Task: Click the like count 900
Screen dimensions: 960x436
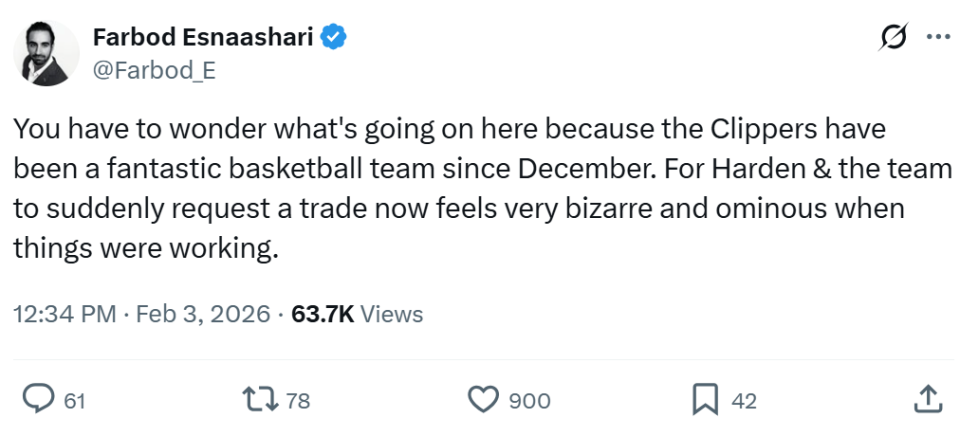Action: tap(530, 401)
